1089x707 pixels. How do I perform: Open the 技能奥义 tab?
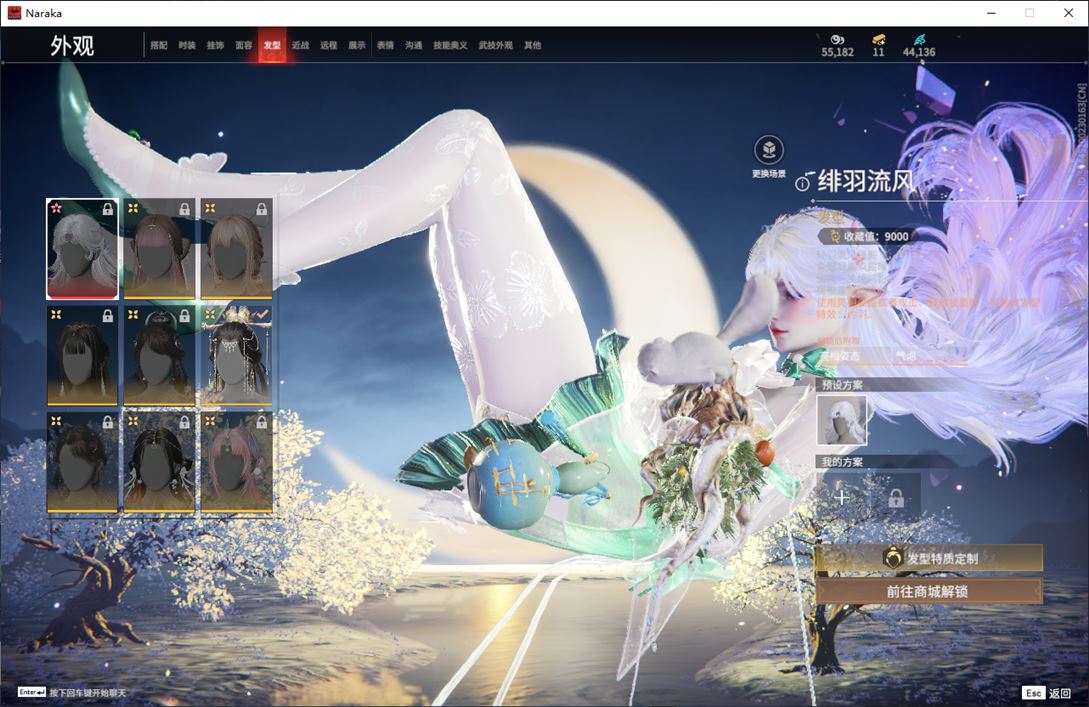click(x=450, y=45)
